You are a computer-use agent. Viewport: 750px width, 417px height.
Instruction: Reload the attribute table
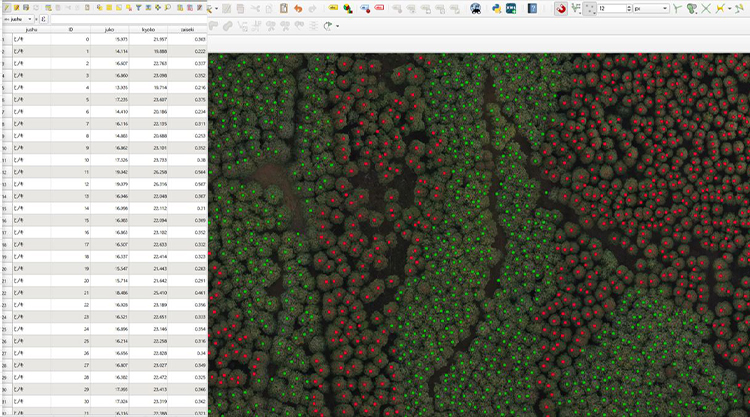tap(36, 8)
